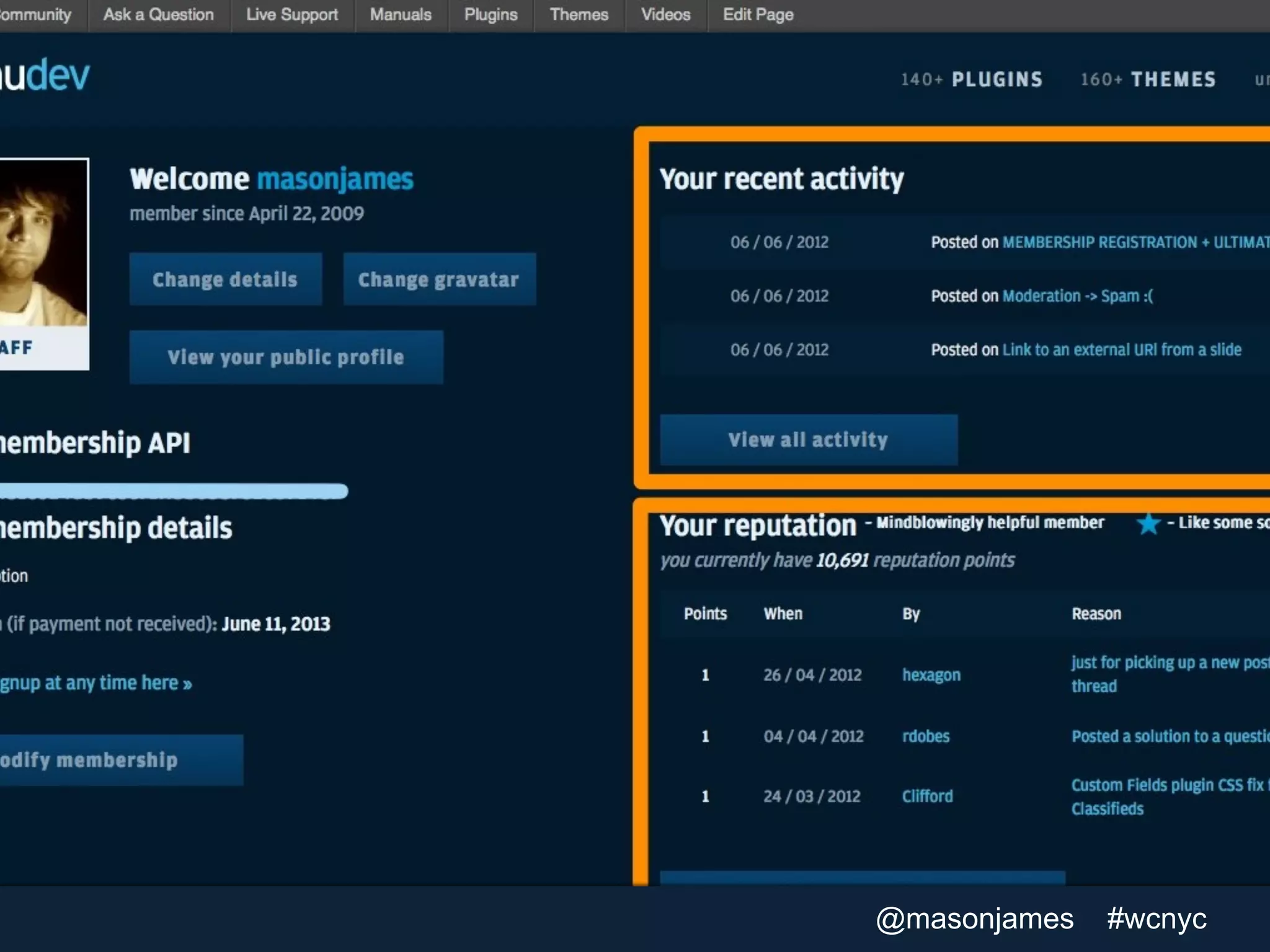Open the 140+ Plugins header link
This screenshot has height=952, width=1270.
click(x=971, y=79)
